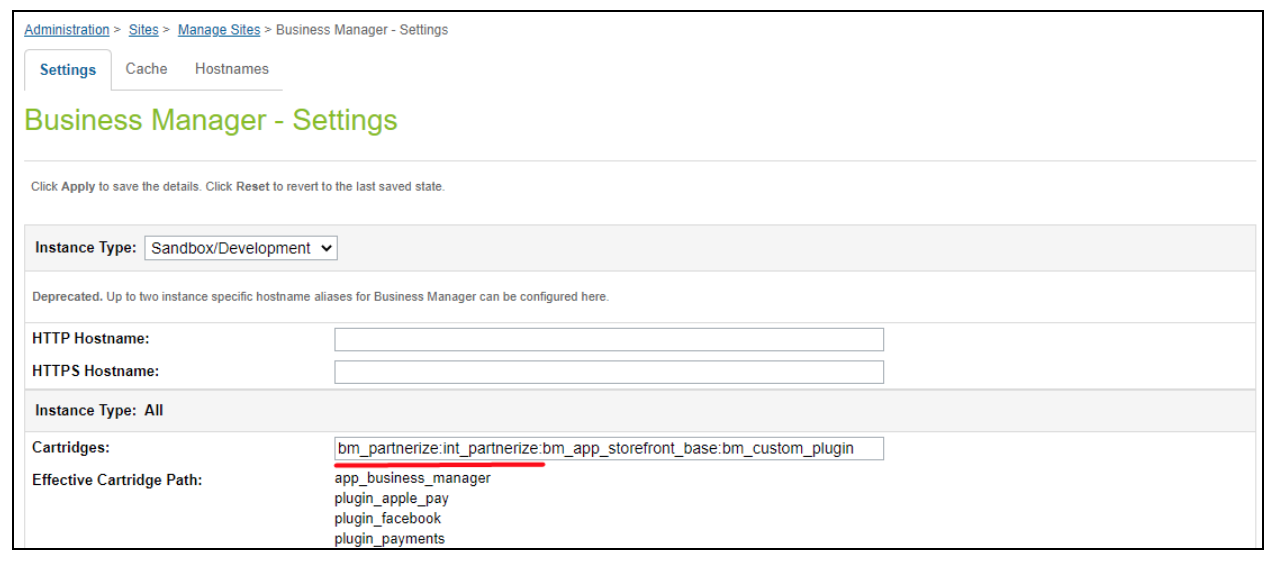Click the Business Manager - Settings heading

(211, 120)
